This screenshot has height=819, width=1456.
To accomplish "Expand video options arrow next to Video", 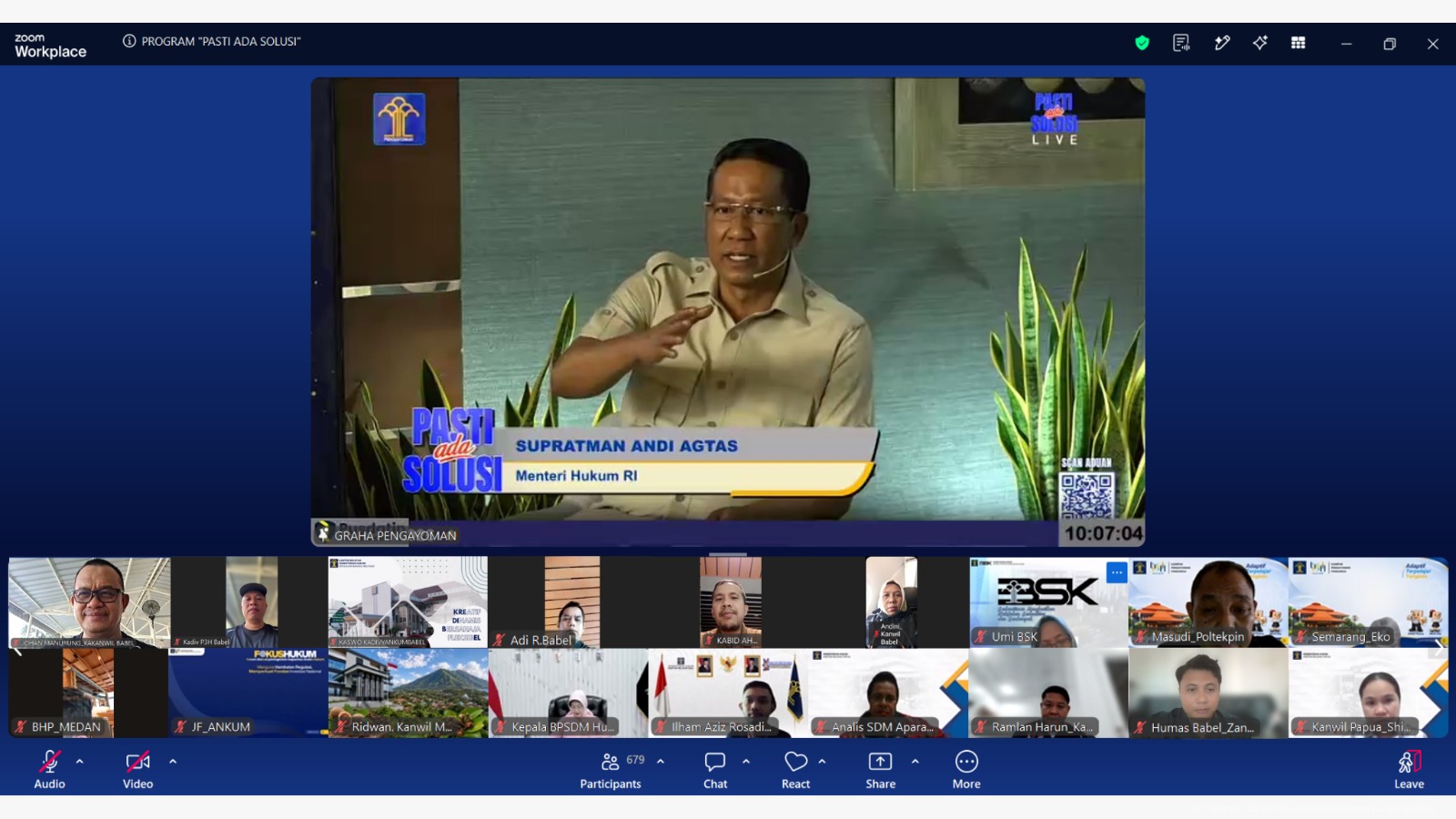I will [173, 762].
